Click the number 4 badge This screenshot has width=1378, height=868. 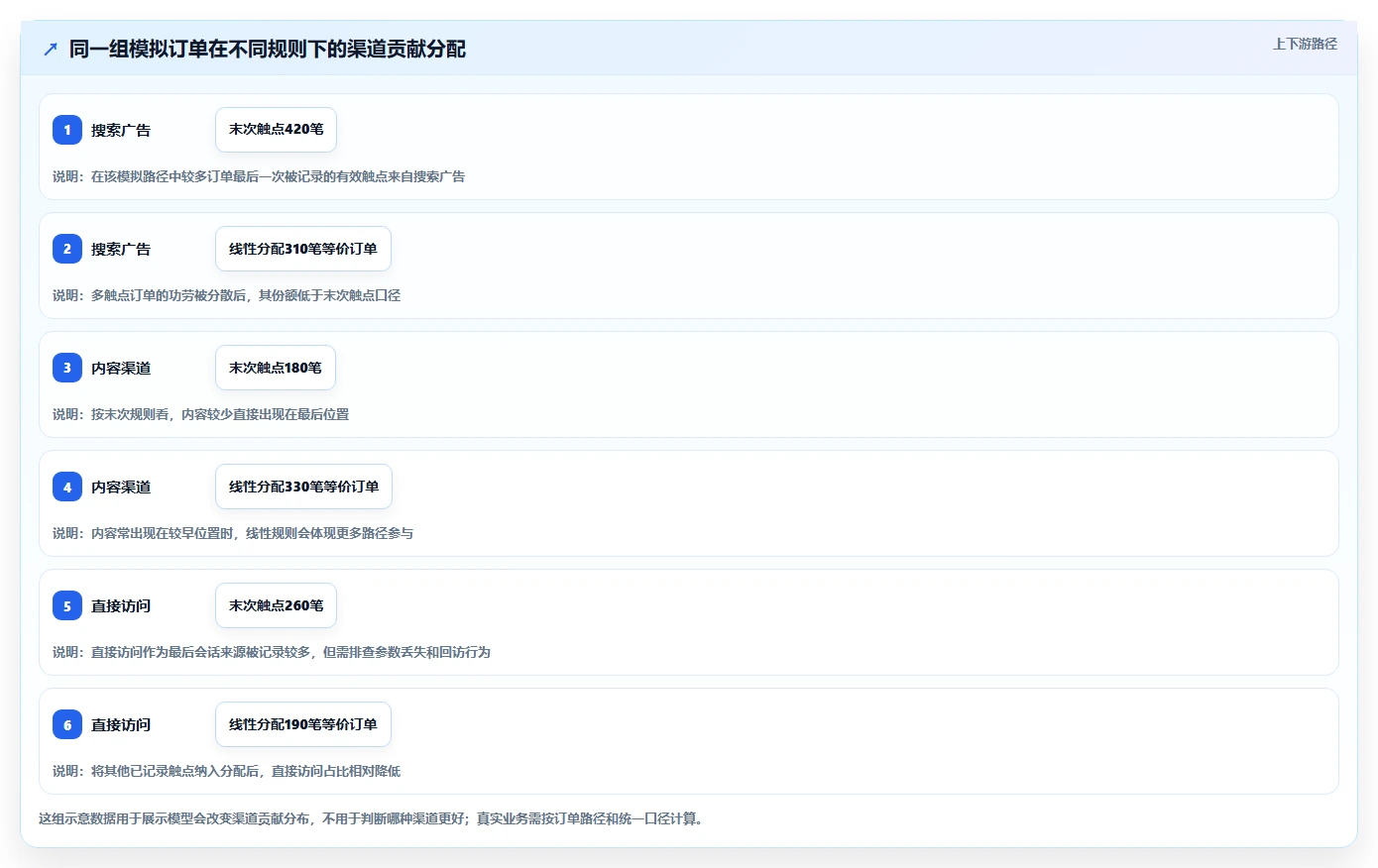pyautogui.click(x=67, y=487)
